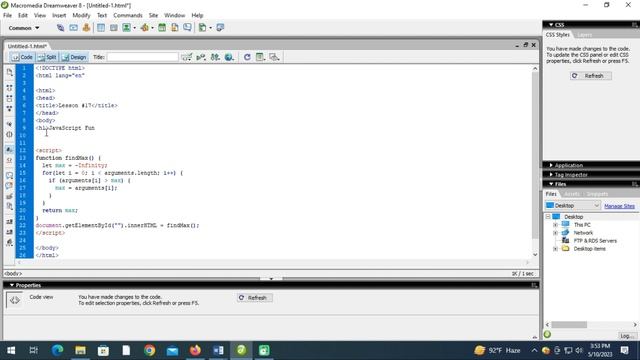The width and height of the screenshot is (640, 360).
Task: Open the Visual Aids icon
Action: pos(274,57)
